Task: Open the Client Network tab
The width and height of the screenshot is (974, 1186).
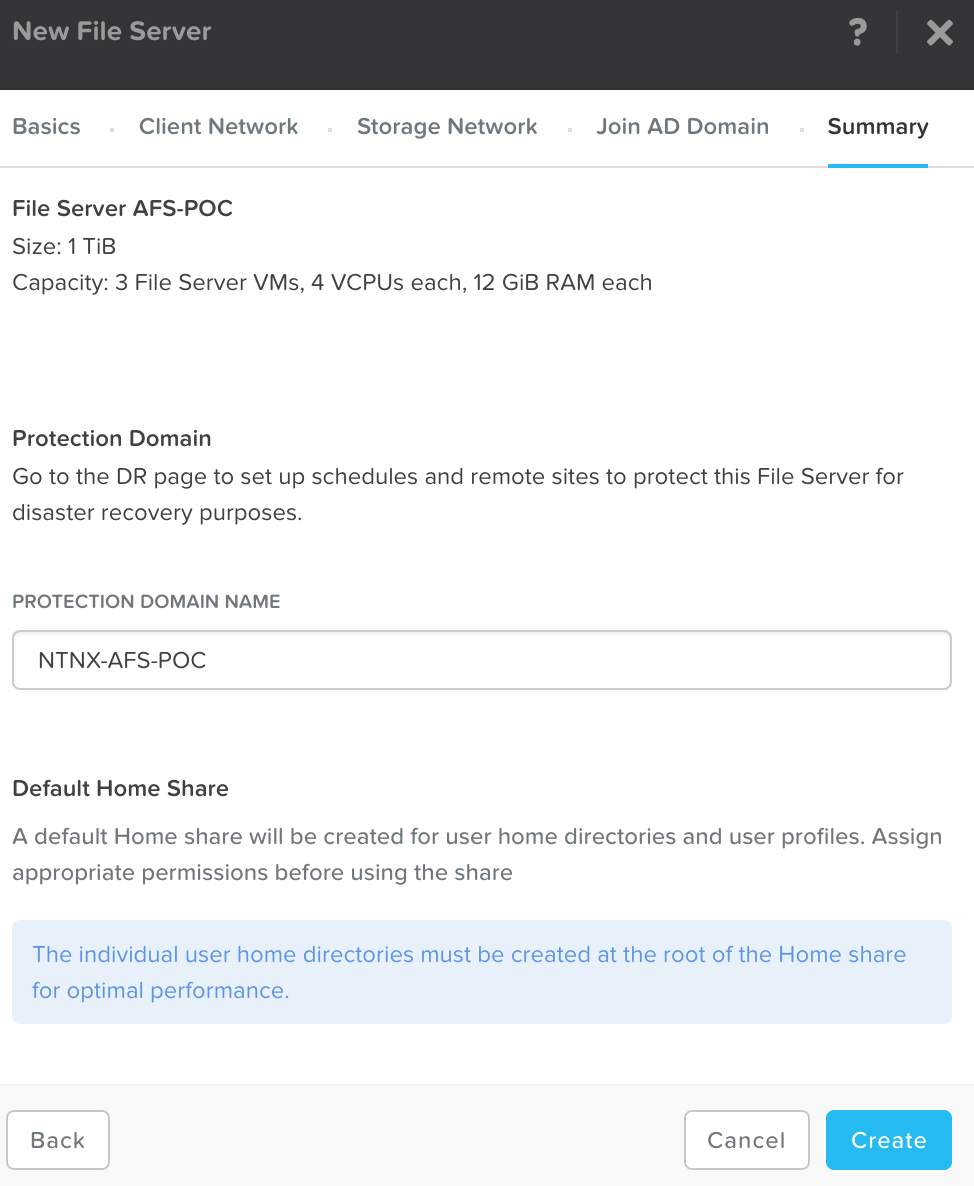Action: pyautogui.click(x=218, y=127)
